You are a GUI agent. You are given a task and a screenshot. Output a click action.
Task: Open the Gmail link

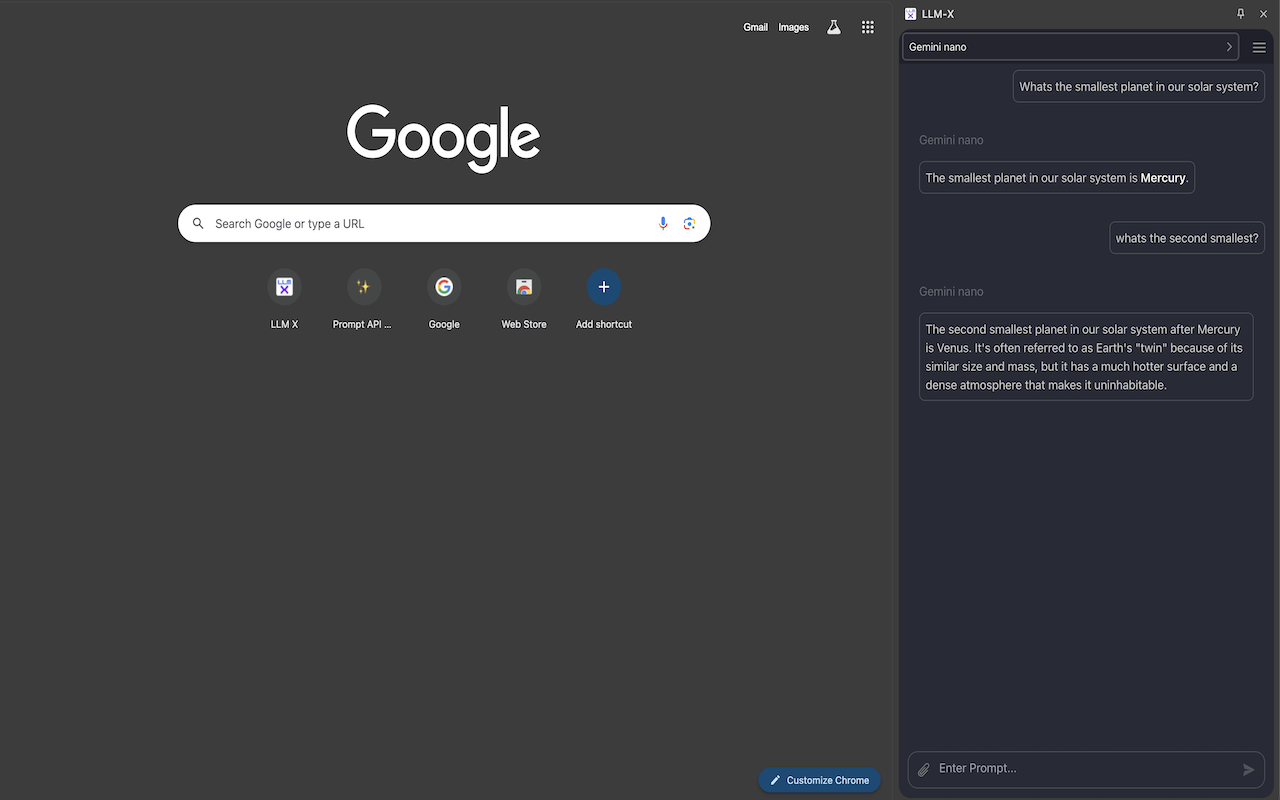pyautogui.click(x=756, y=27)
